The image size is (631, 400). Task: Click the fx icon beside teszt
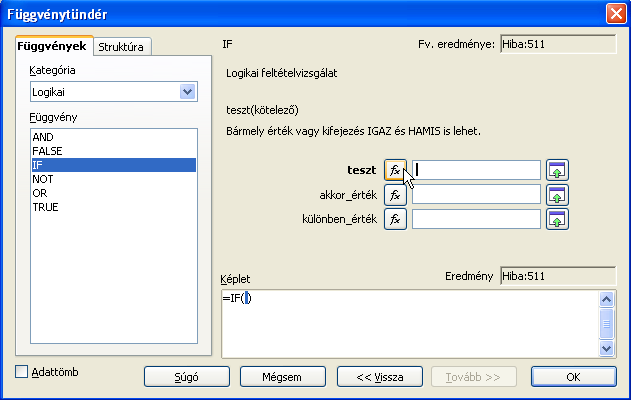tap(395, 170)
